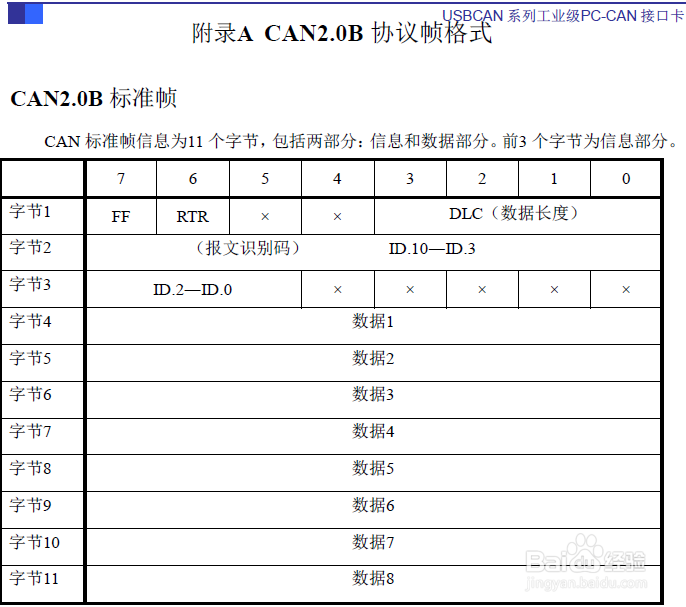Image resolution: width=686 pixels, height=607 pixels.
Task: Click the 数据7 cell
Action: (x=373, y=547)
